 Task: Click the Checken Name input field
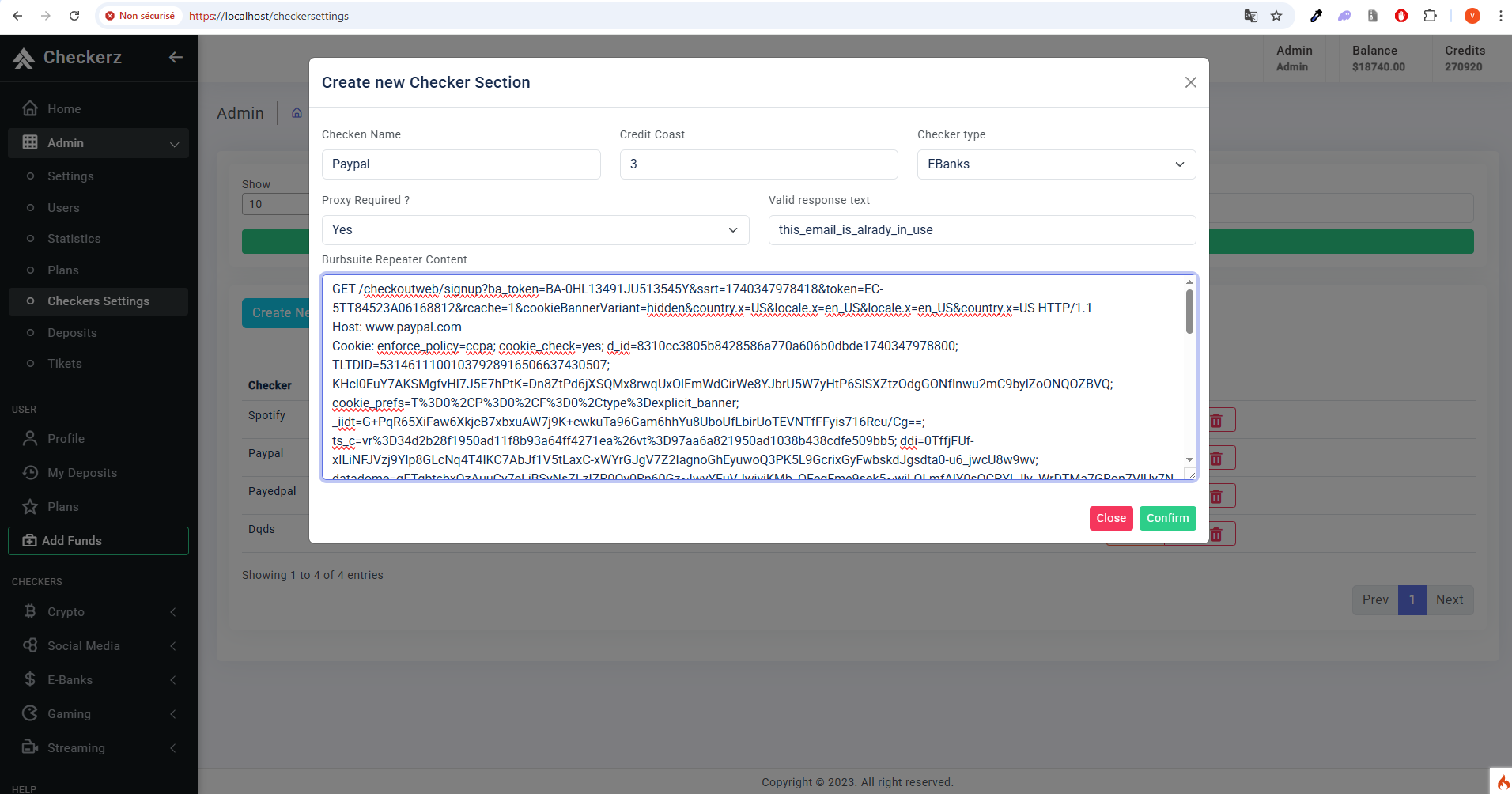(461, 164)
